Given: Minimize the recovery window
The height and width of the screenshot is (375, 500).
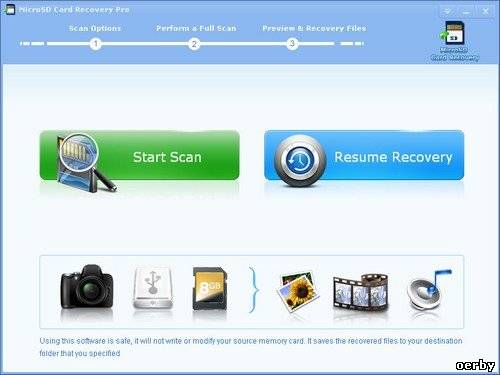Looking at the screenshot, I should [466, 12].
